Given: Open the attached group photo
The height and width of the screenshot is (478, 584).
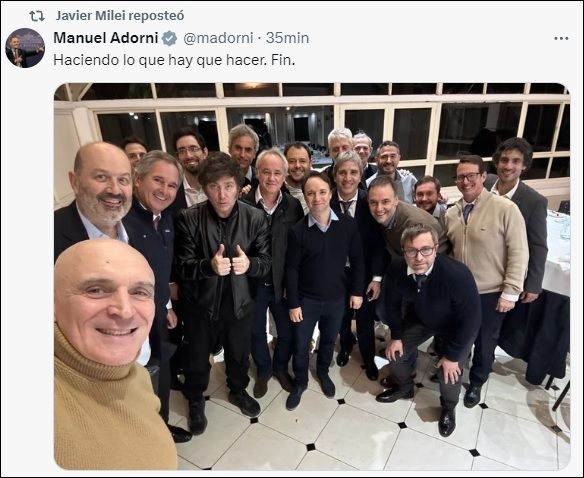Looking at the screenshot, I should (312, 276).
